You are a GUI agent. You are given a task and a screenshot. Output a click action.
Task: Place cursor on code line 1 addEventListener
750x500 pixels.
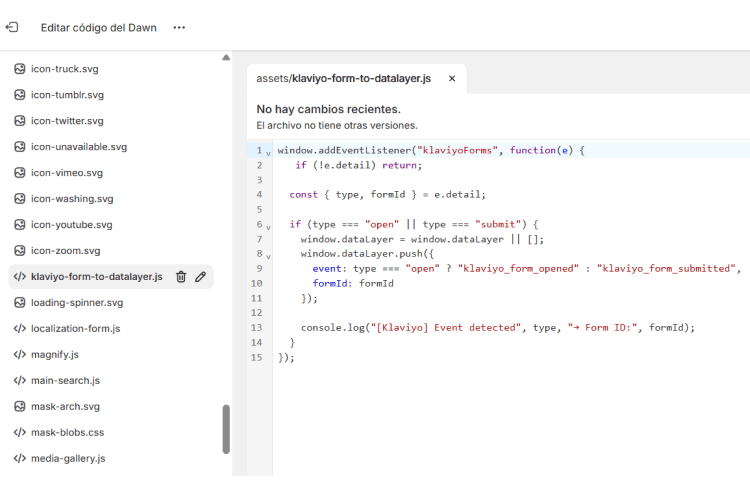point(431,150)
